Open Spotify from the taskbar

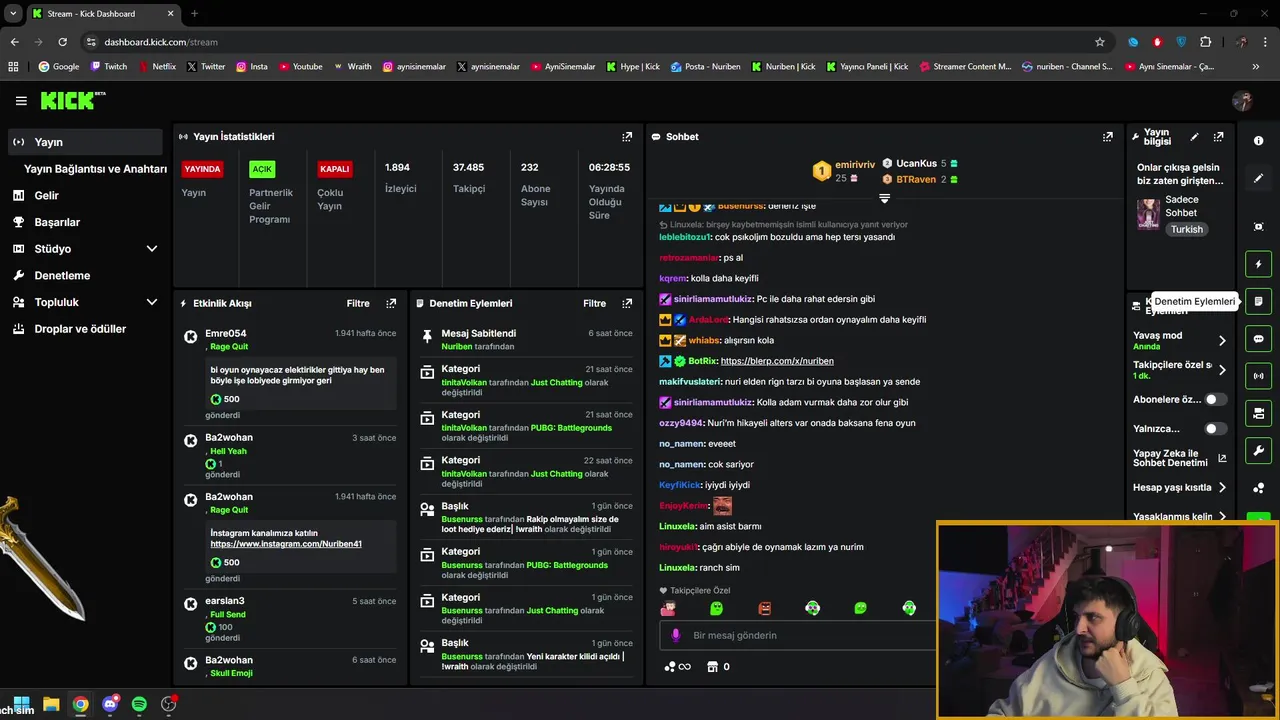pyautogui.click(x=139, y=704)
